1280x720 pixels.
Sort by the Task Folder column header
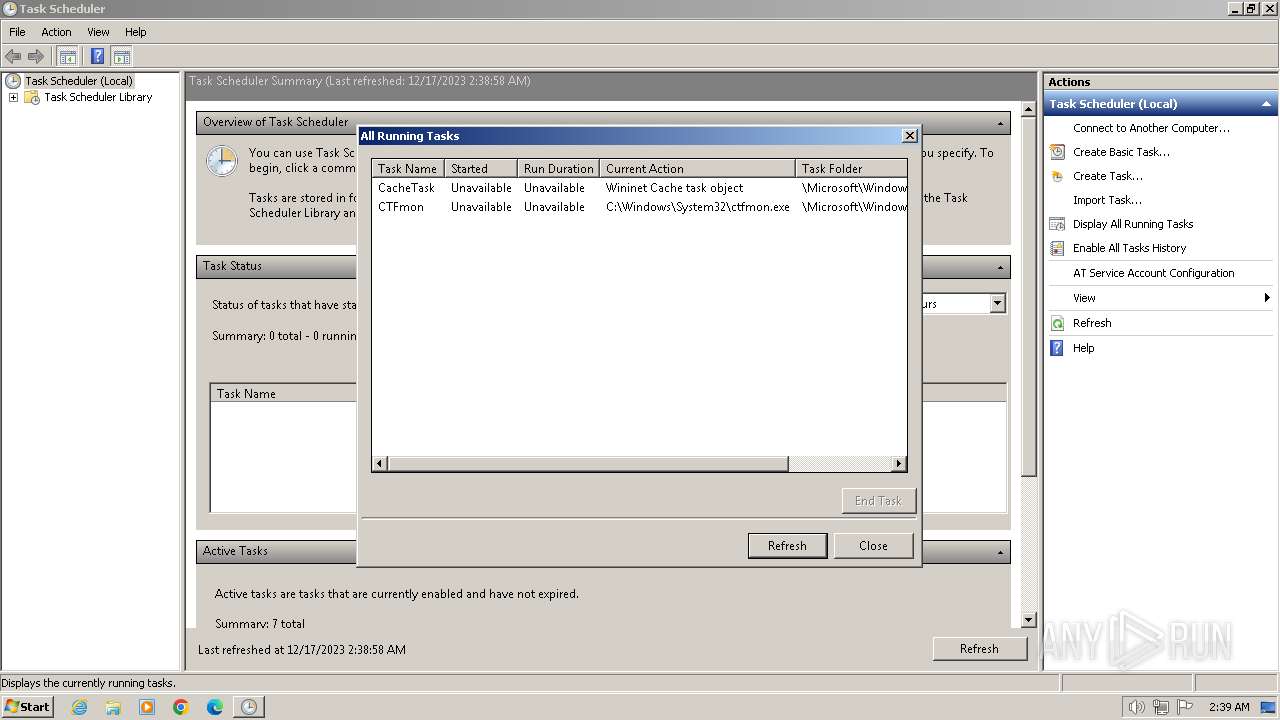(x=851, y=168)
